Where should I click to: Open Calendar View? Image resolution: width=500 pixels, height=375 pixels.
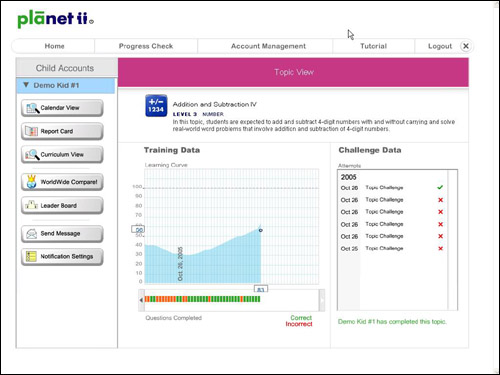[x=62, y=108]
